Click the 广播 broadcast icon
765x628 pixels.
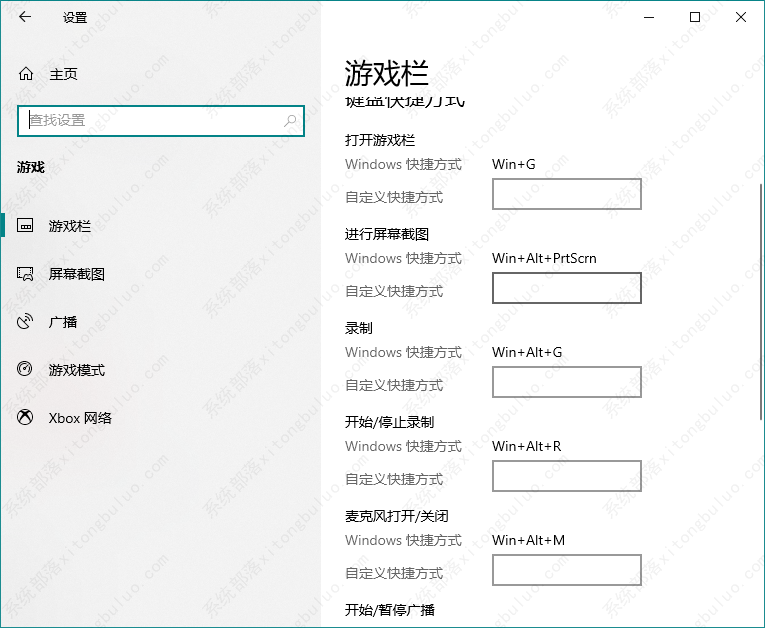tap(26, 322)
